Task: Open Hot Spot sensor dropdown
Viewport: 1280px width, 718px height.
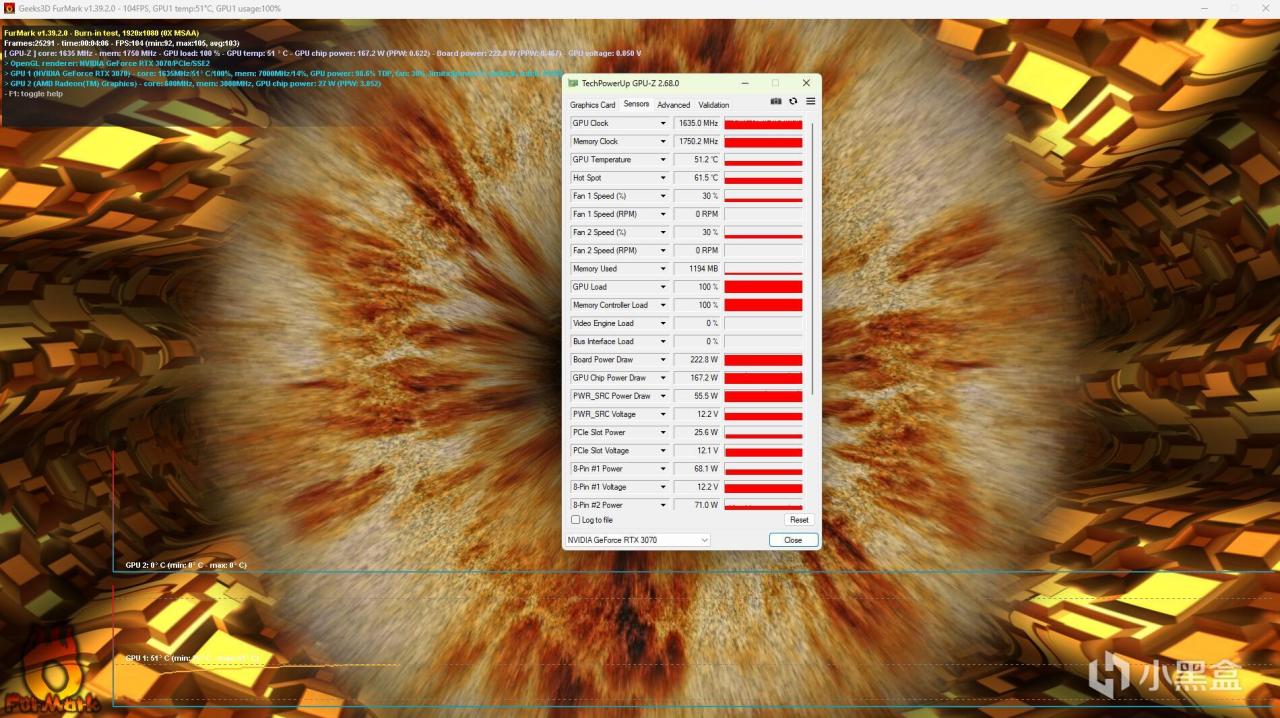Action: pyautogui.click(x=662, y=178)
